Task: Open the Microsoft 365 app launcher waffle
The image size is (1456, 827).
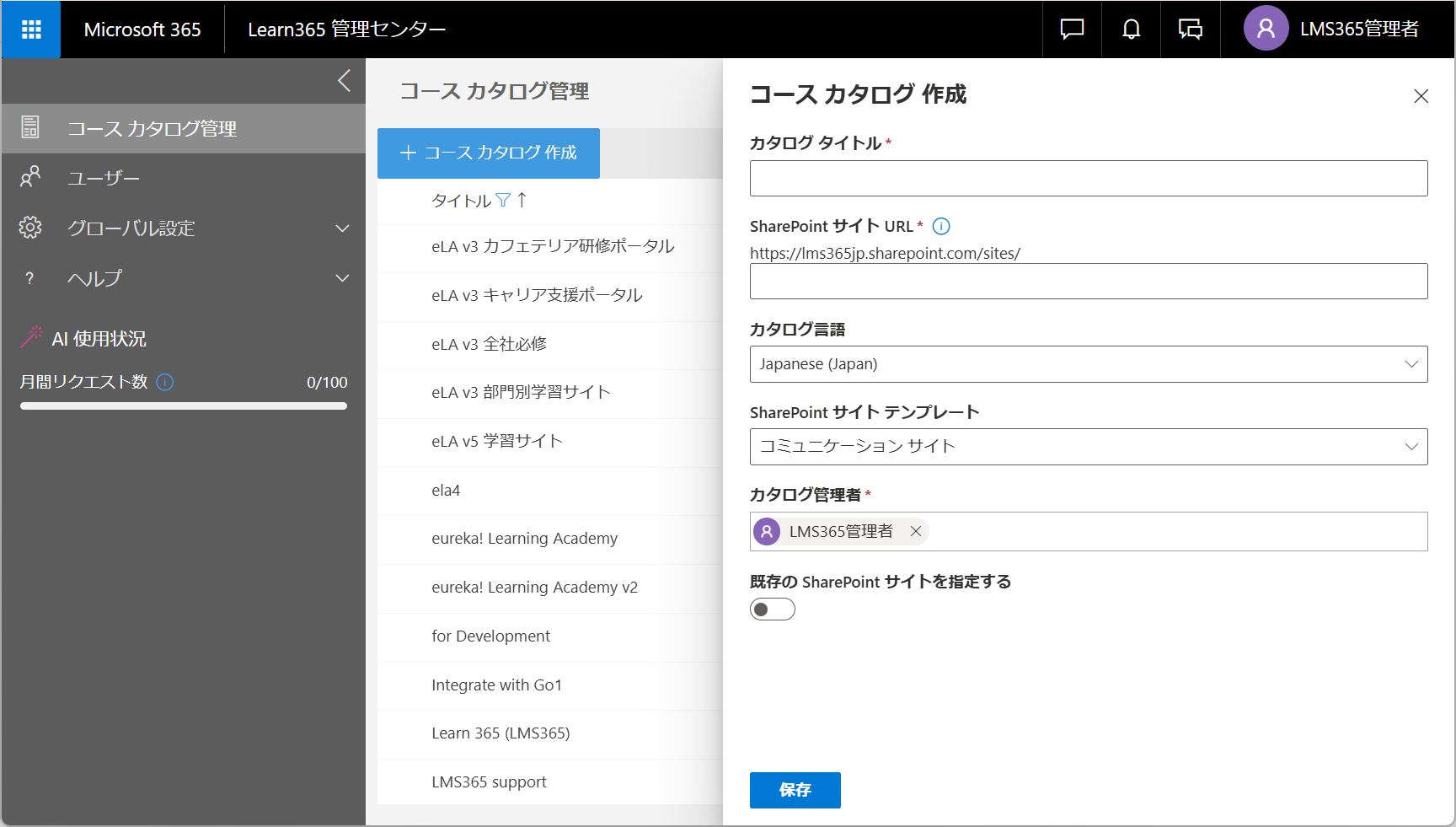Action: [31, 30]
